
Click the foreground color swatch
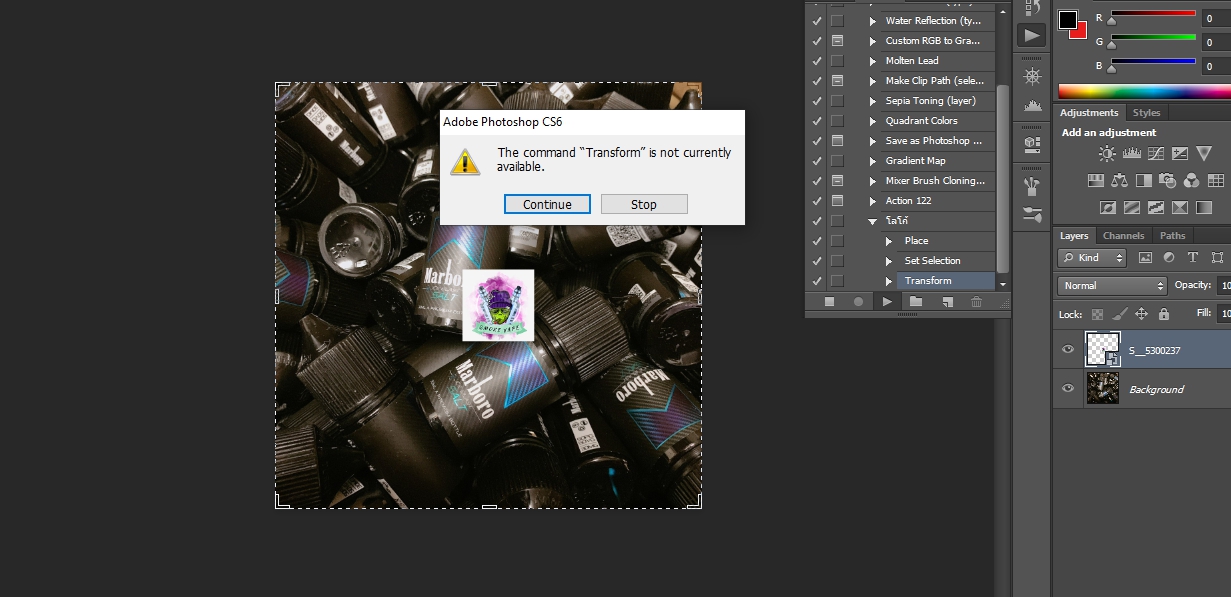(1068, 20)
